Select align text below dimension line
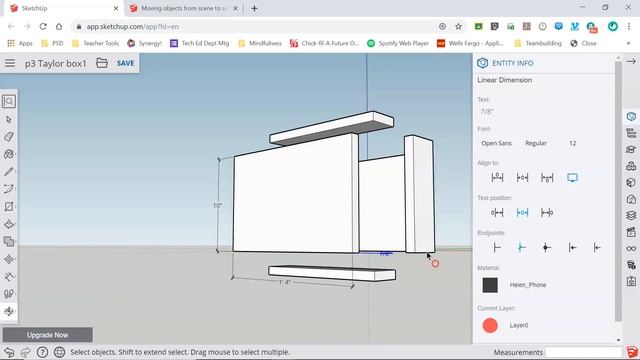The image size is (640, 360). pos(547,177)
